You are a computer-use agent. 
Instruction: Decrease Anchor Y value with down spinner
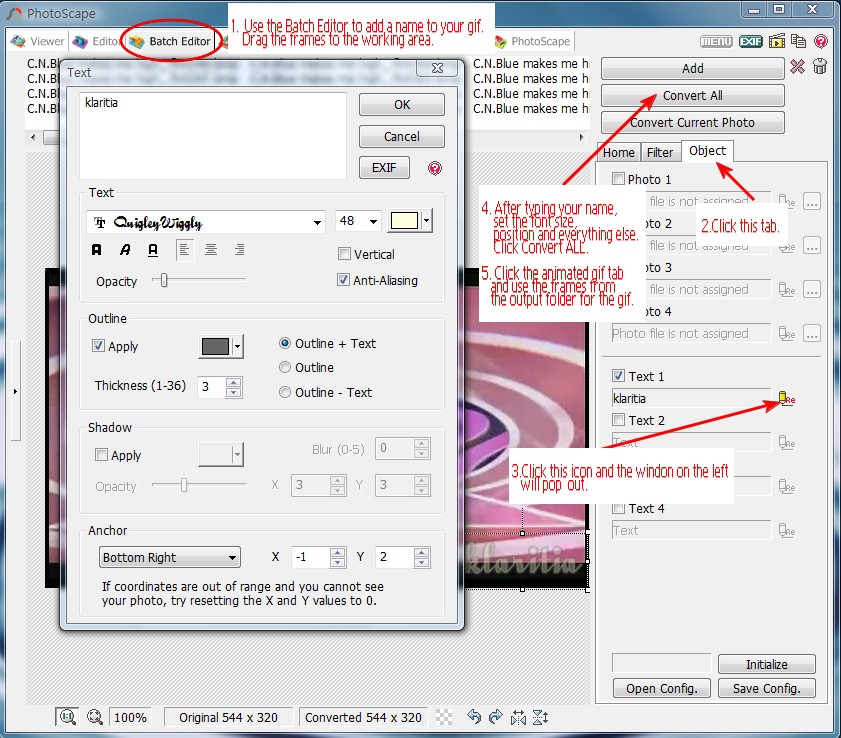422,563
